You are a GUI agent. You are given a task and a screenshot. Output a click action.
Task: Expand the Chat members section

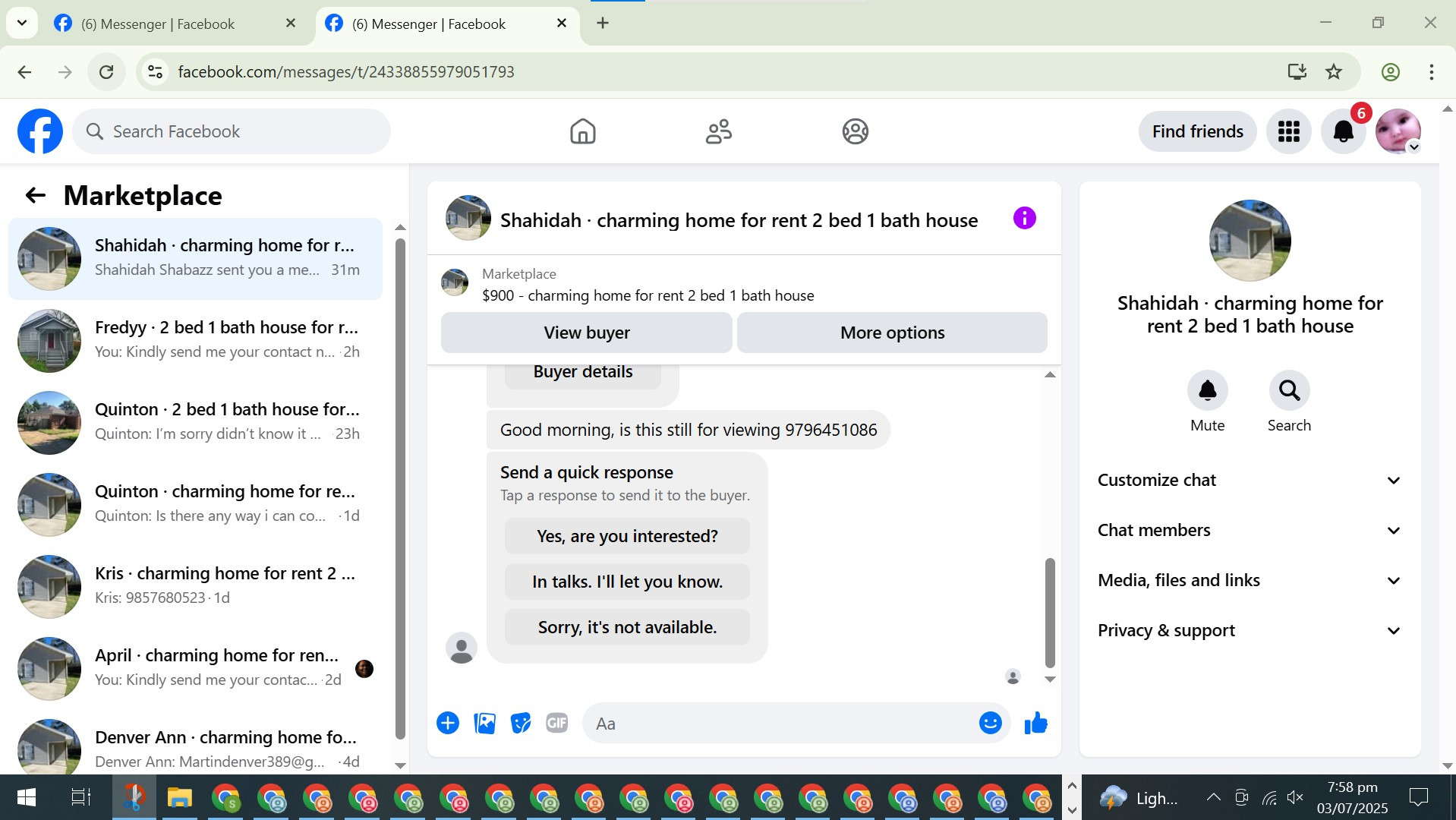[x=1250, y=530]
